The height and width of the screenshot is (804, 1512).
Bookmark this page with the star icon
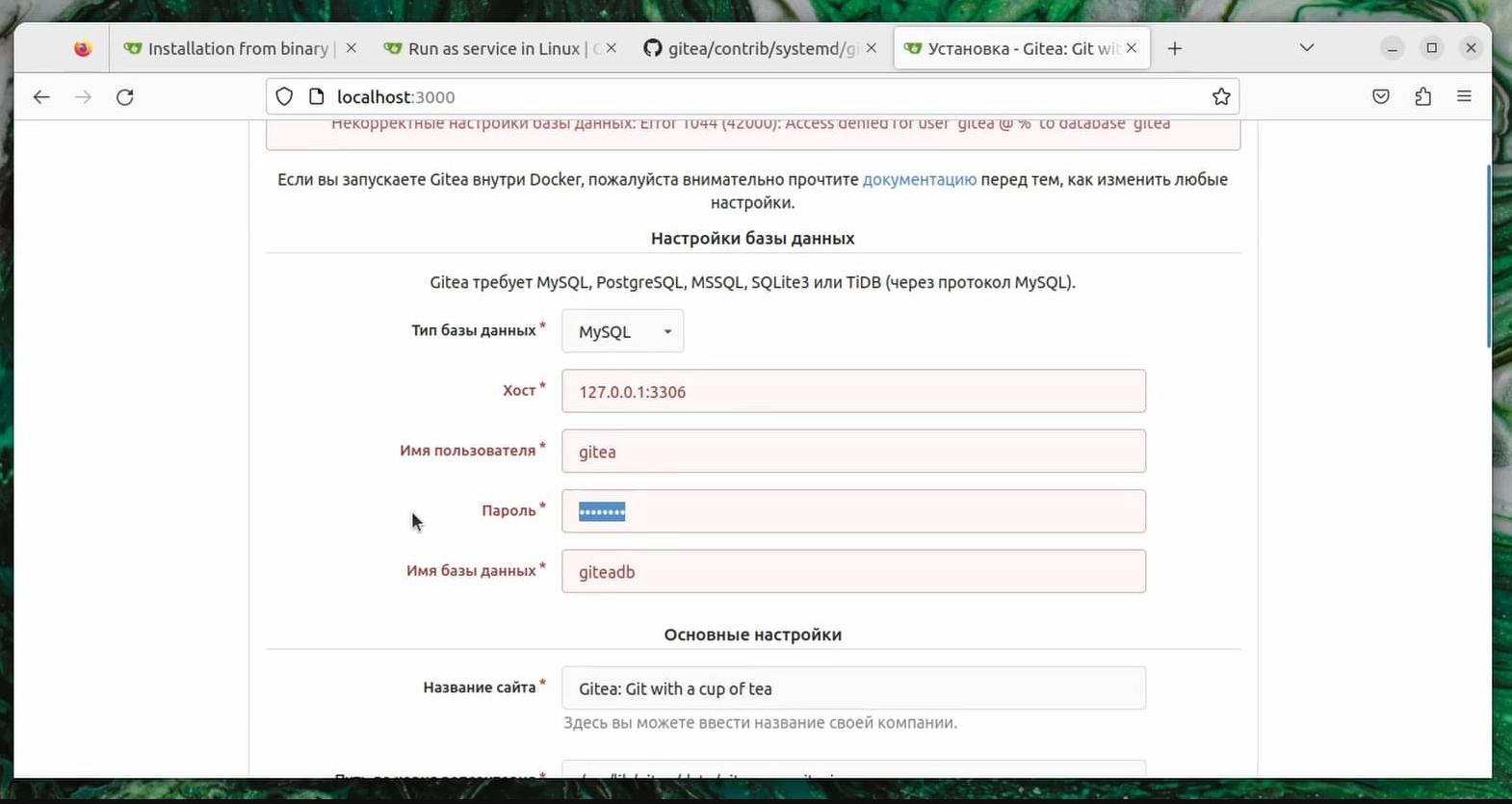[1221, 97]
